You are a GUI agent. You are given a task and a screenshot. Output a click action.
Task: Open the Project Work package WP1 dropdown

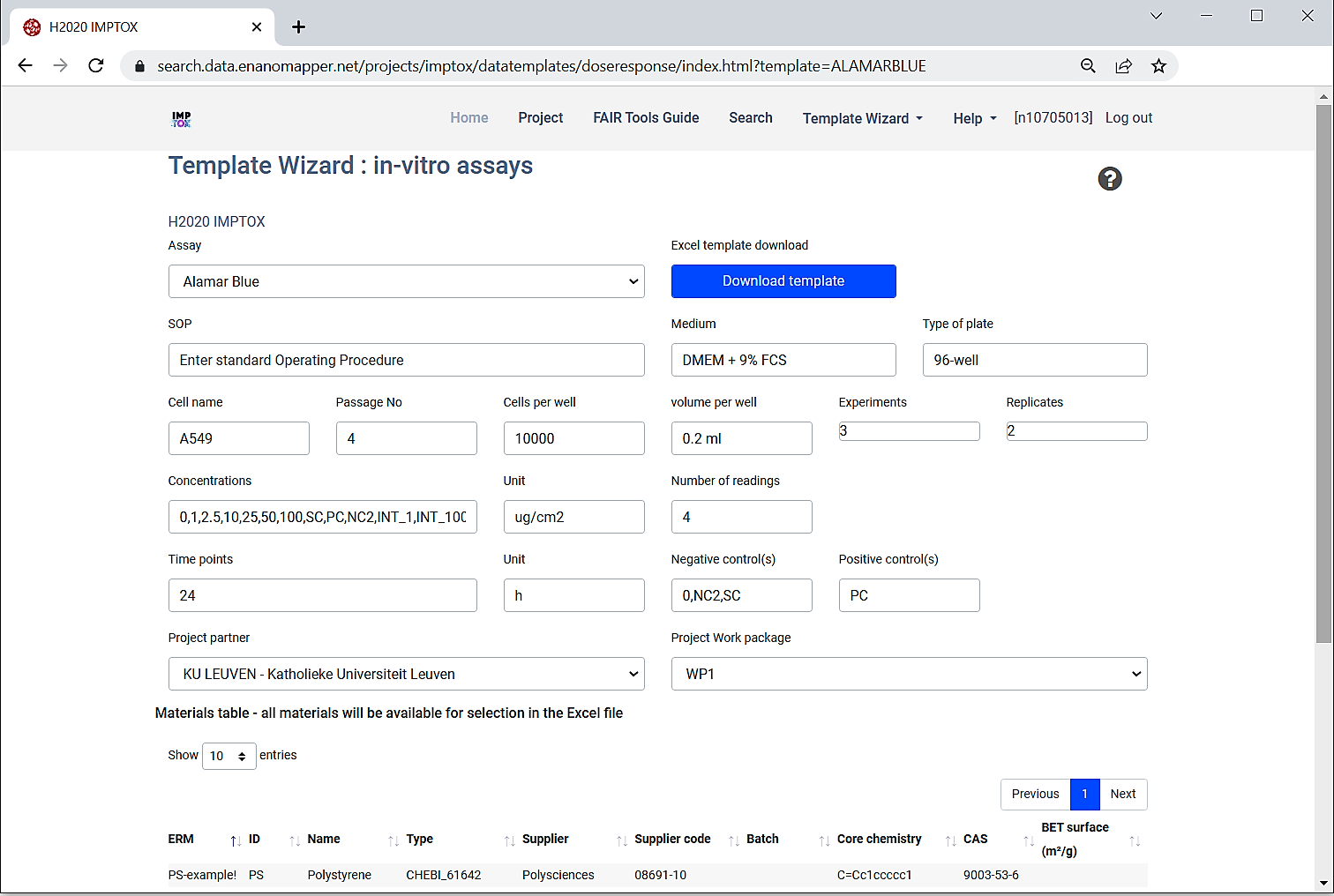909,674
